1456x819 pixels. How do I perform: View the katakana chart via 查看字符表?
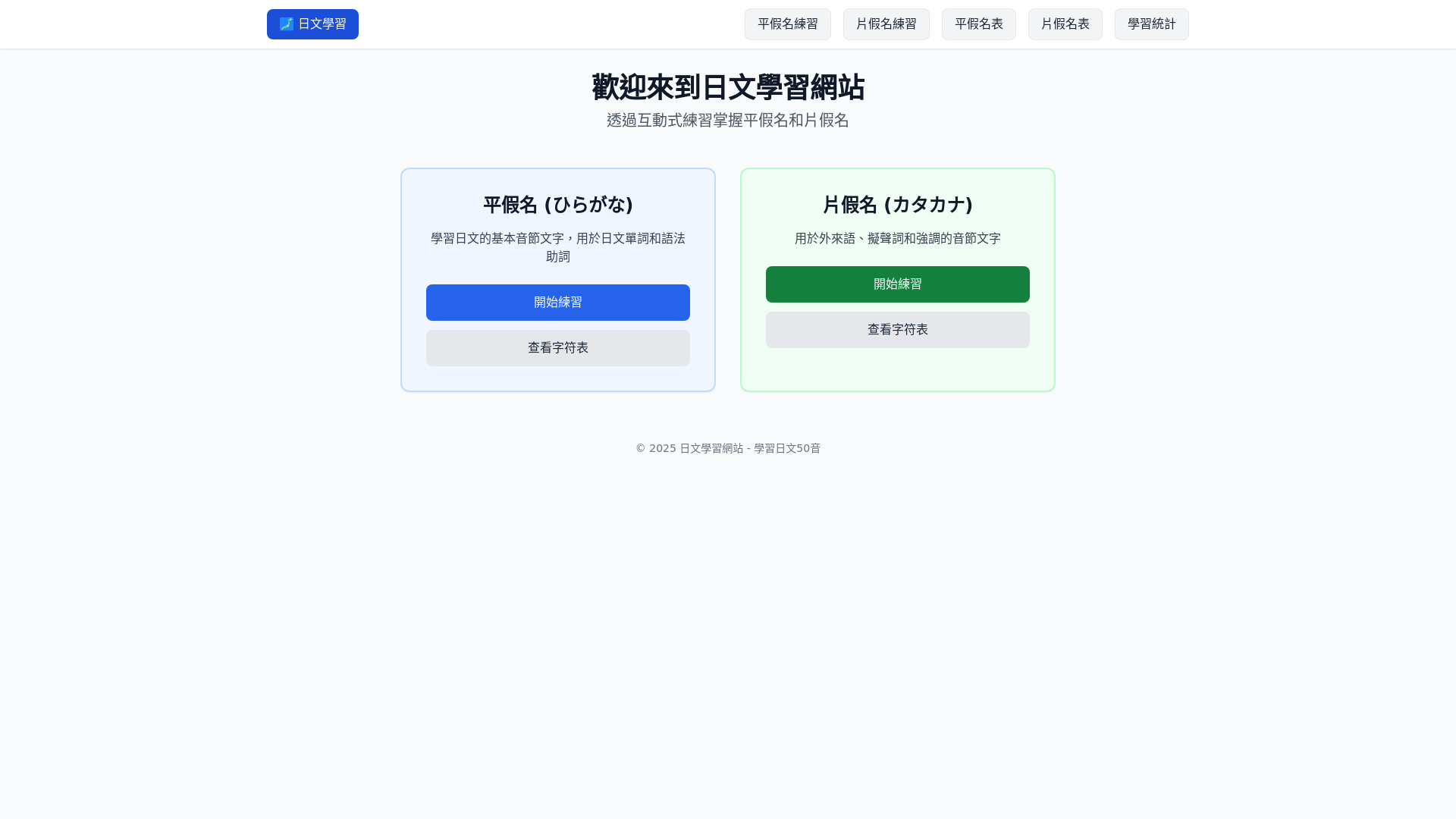898,330
